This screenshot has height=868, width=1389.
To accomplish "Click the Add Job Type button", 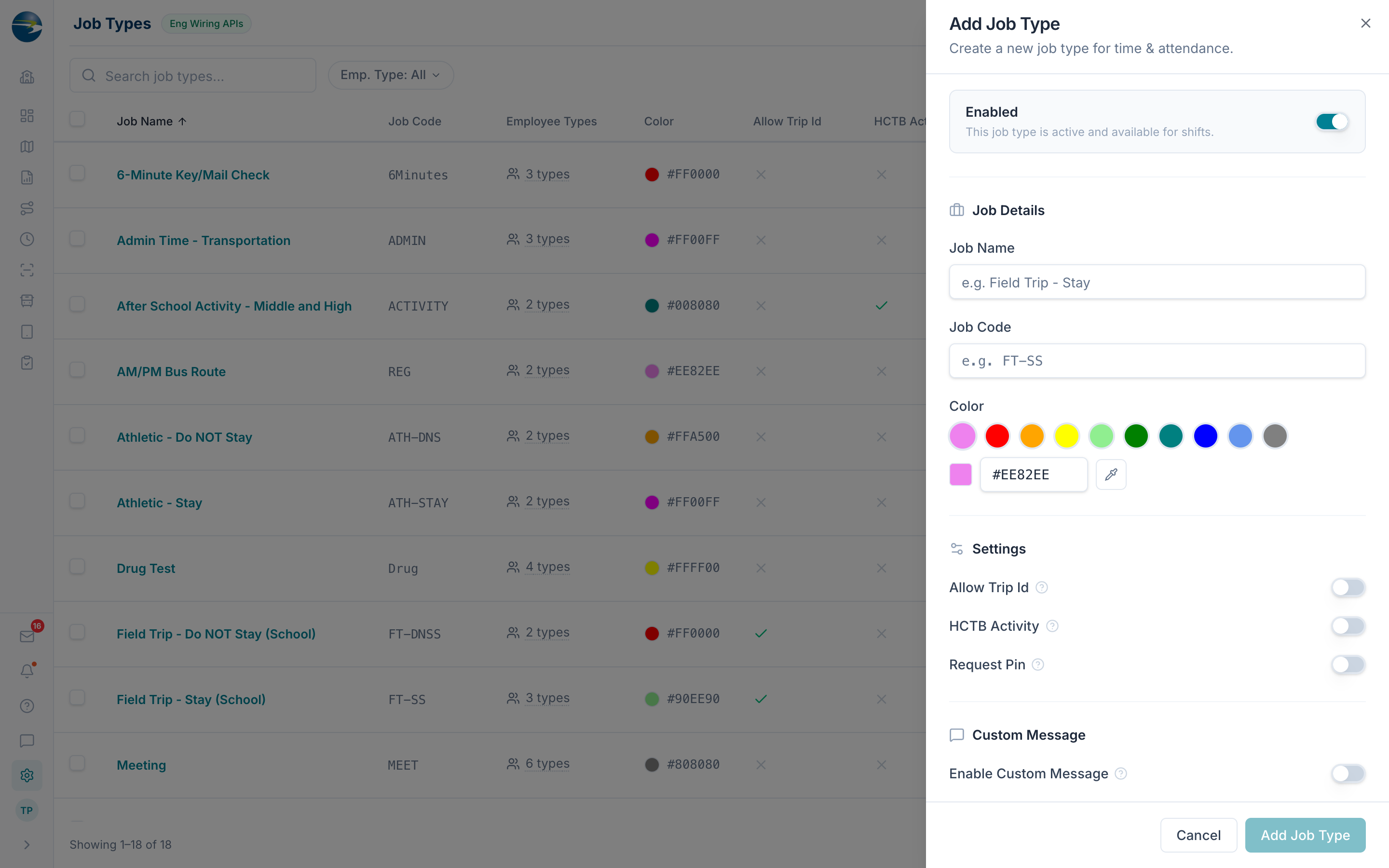I will [x=1305, y=835].
